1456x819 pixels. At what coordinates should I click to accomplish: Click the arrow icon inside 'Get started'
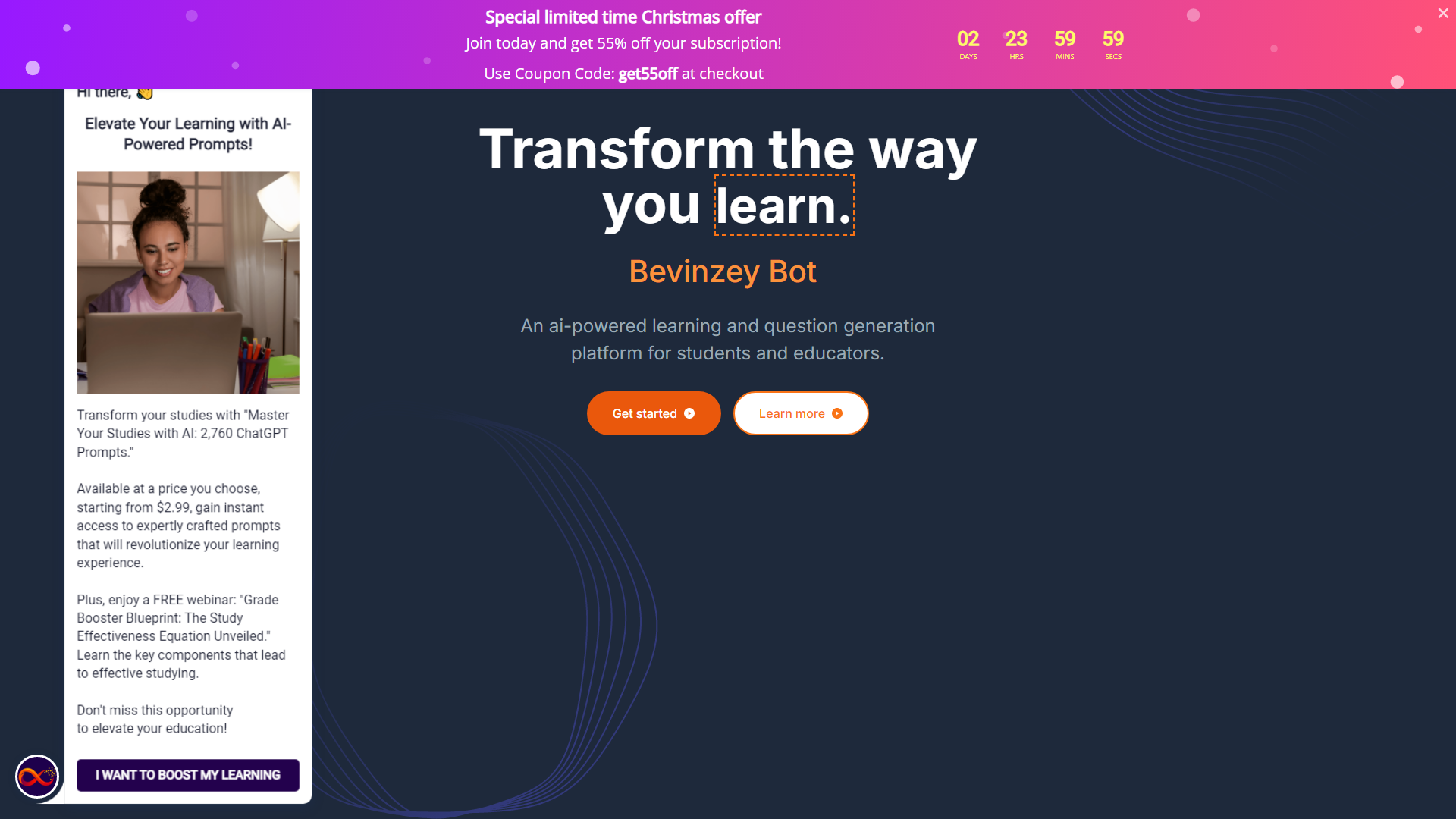click(x=691, y=413)
